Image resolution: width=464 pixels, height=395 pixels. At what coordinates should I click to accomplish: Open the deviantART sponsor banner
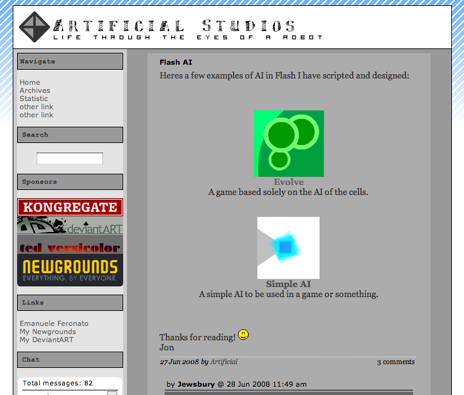pyautogui.click(x=70, y=226)
